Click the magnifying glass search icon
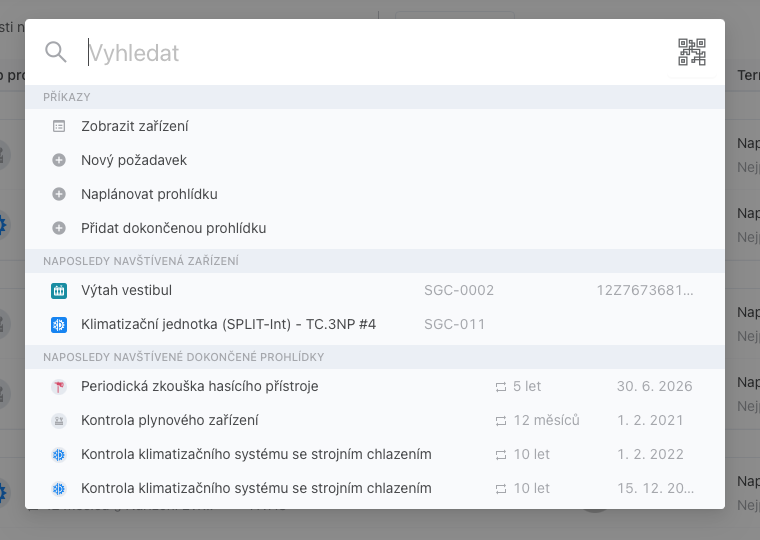This screenshot has height=540, width=760. click(x=56, y=52)
